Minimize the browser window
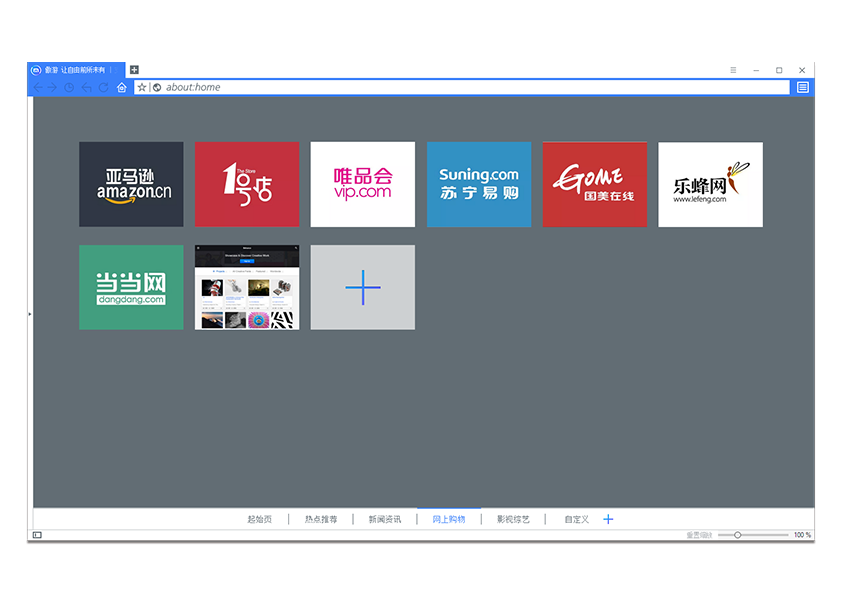Viewport: 842px width, 596px height. [x=756, y=70]
